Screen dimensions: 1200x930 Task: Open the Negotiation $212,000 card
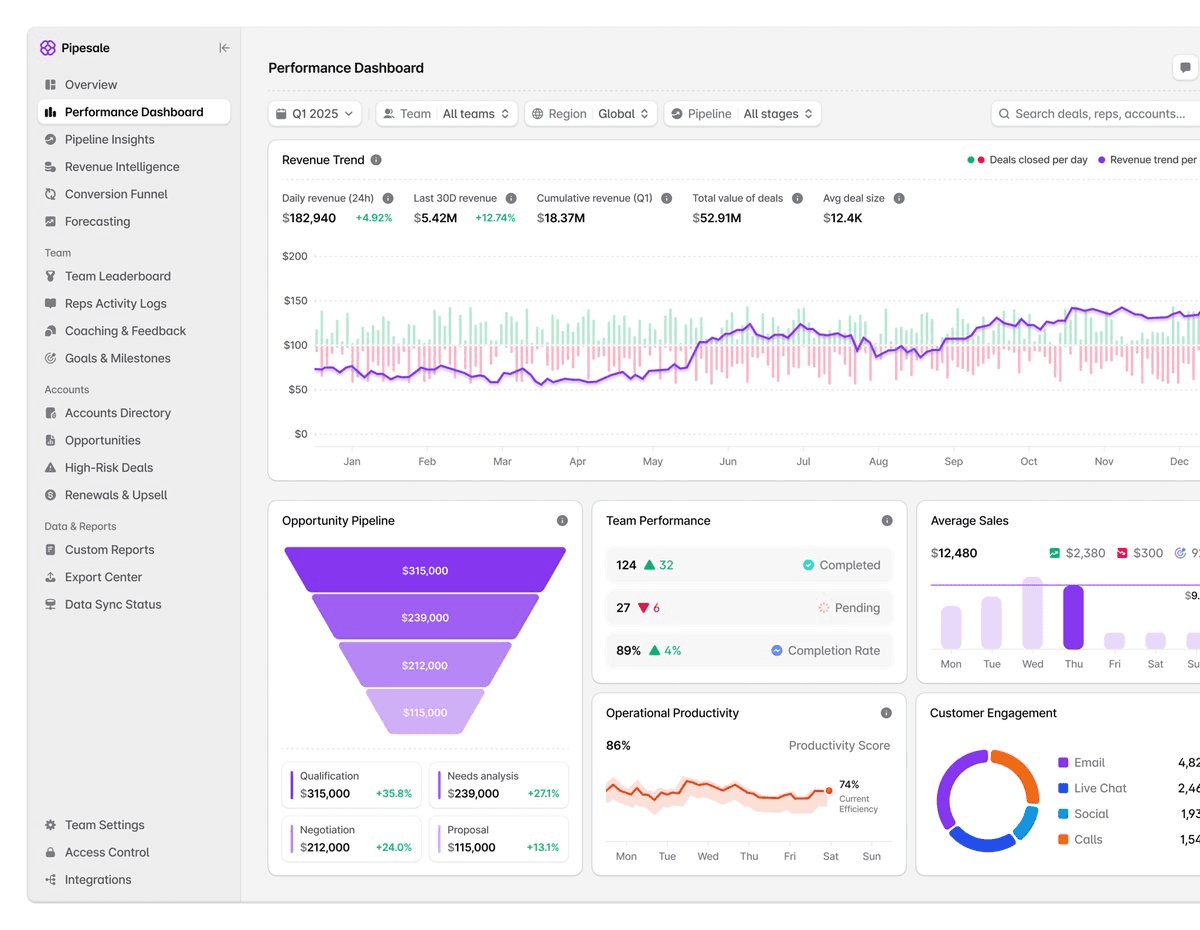[351, 838]
